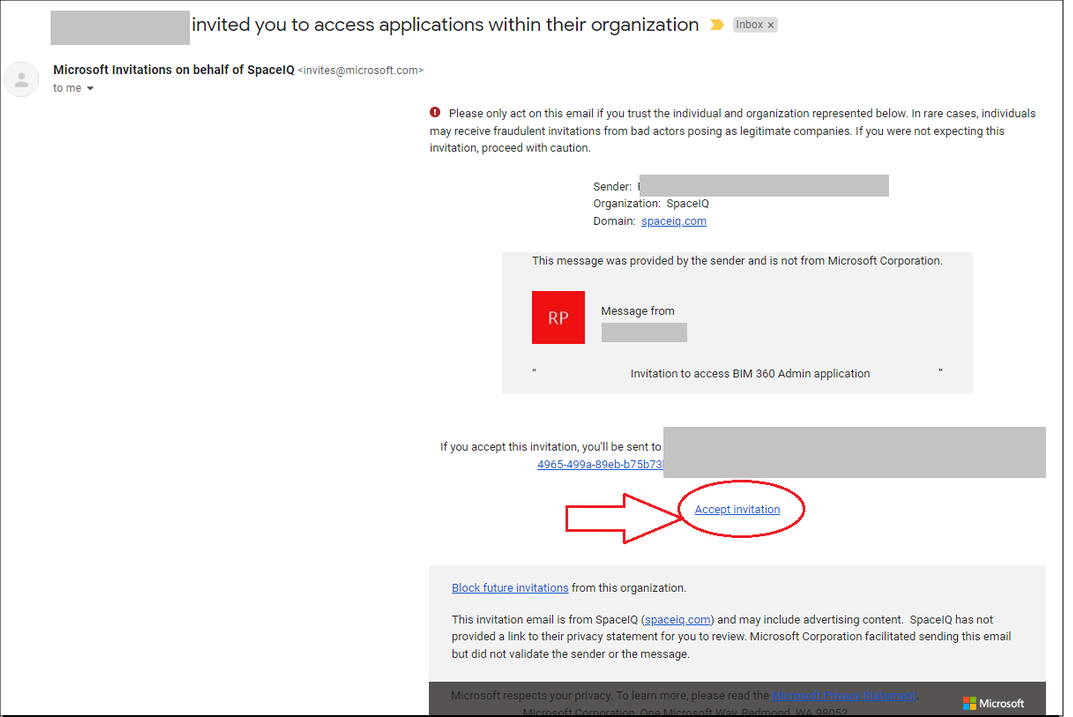Open the spaceiq.com link beside Domain
Viewport: 1073px width, 717px height.
click(673, 221)
